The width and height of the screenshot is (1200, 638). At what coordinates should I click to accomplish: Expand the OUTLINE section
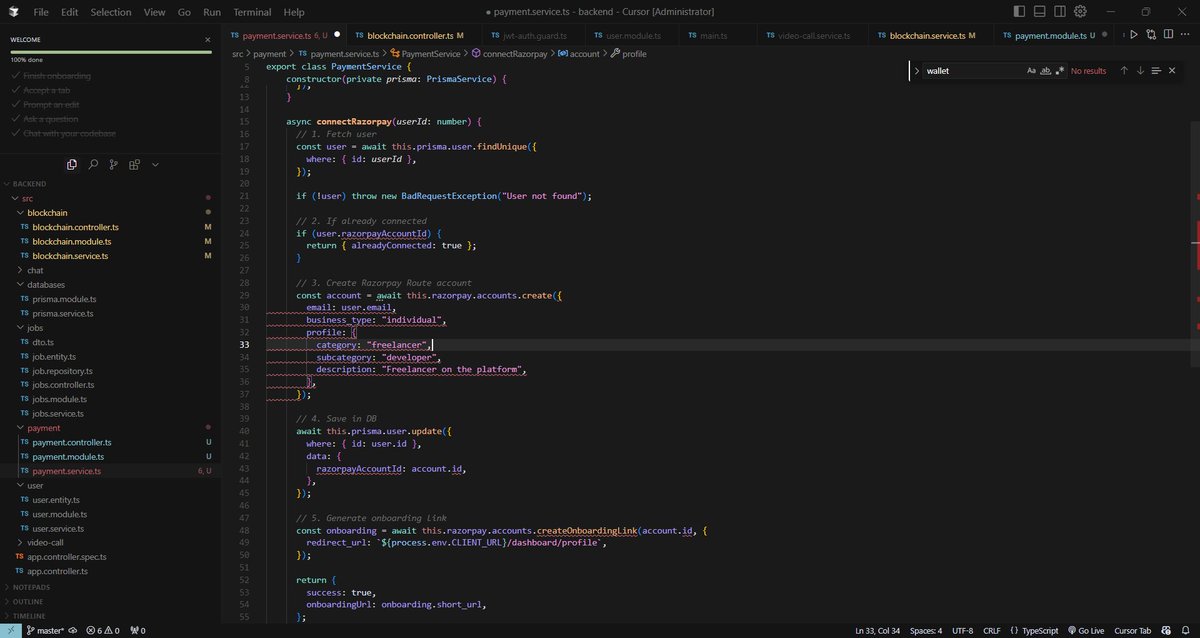point(108,601)
